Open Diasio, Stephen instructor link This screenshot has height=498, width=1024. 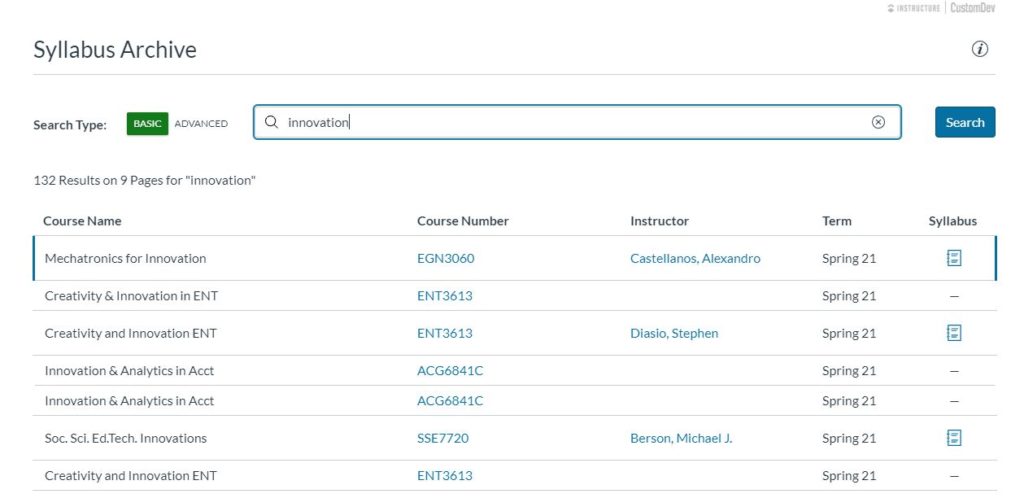(x=674, y=334)
